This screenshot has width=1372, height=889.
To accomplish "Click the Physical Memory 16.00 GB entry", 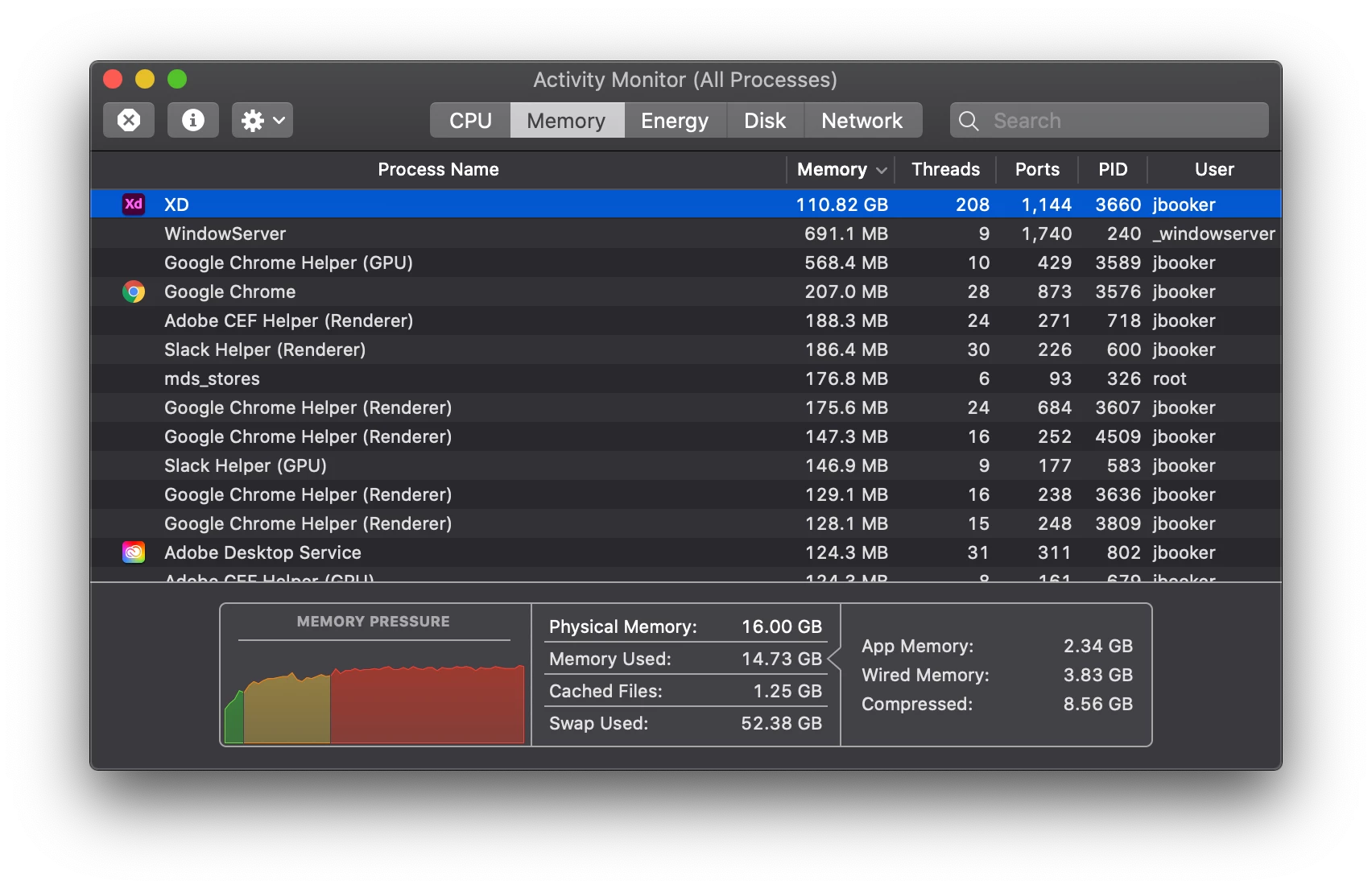I will pos(685,626).
